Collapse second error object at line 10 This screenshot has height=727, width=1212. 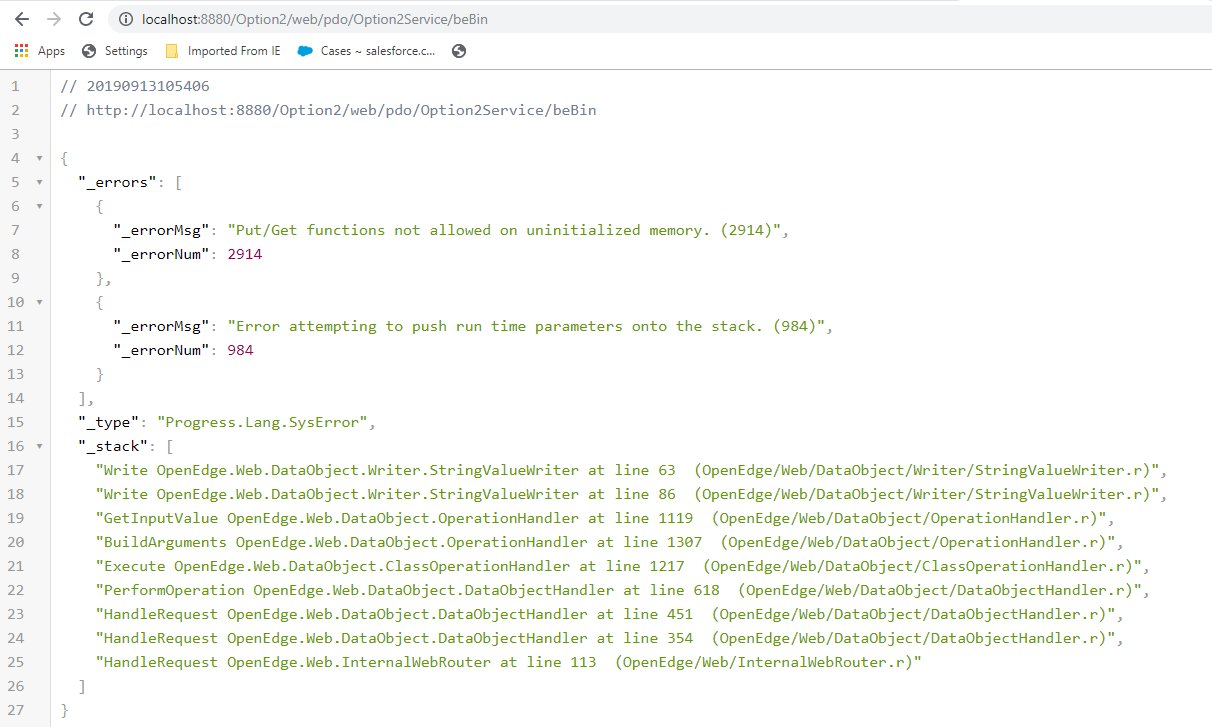(39, 302)
